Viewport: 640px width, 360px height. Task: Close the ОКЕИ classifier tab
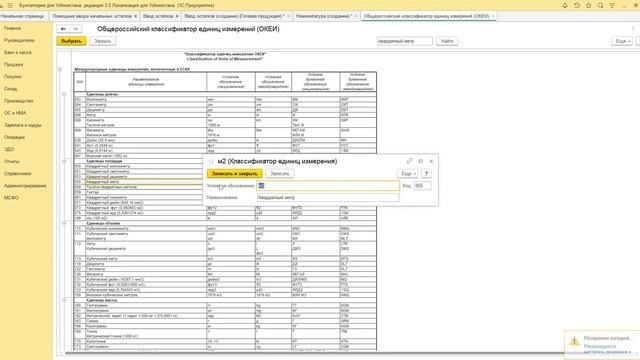pos(493,16)
